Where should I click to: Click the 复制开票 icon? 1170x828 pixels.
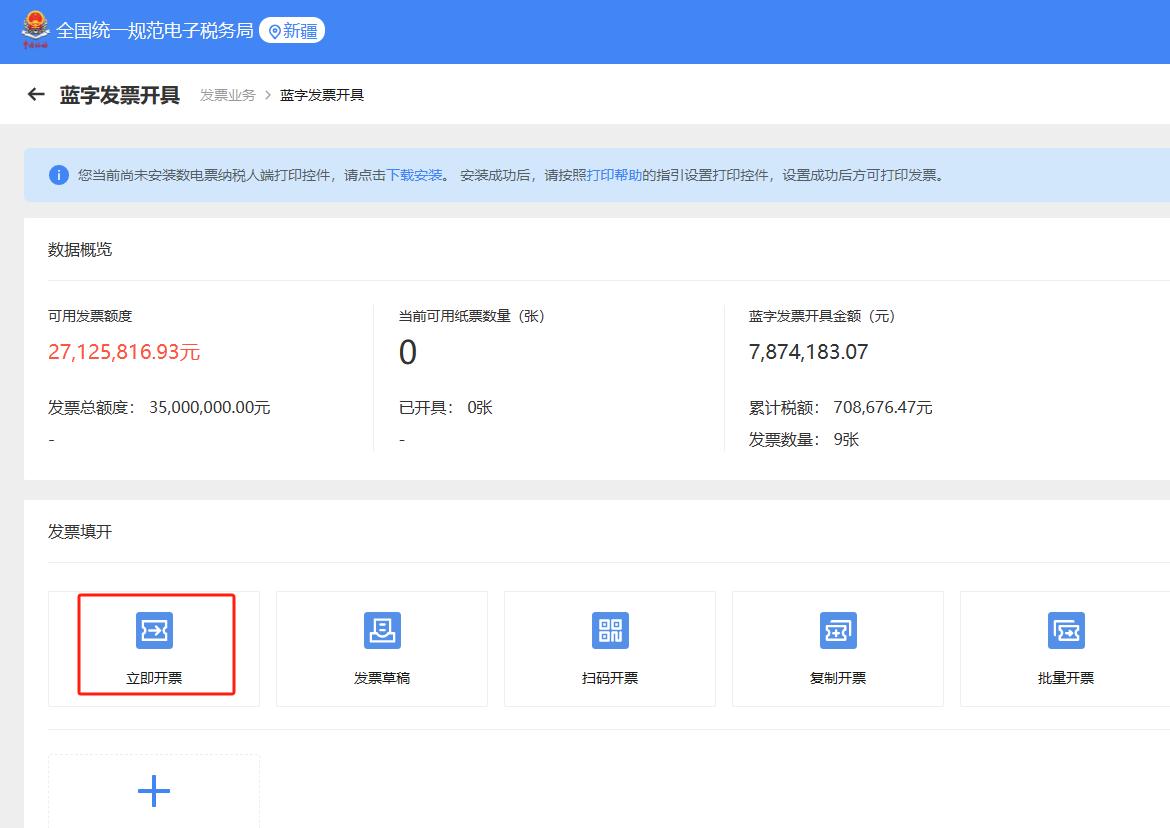pos(838,630)
